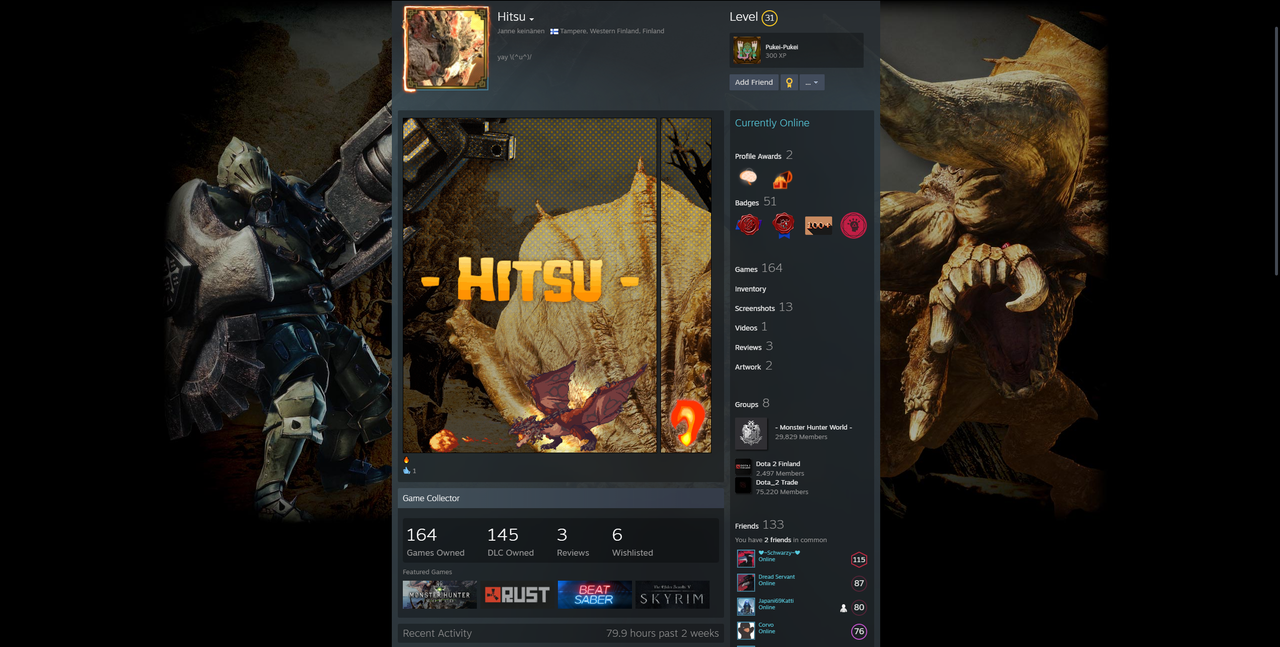Open the Pukei-Pukei featured badge icon
The image size is (1280, 647).
click(746, 50)
